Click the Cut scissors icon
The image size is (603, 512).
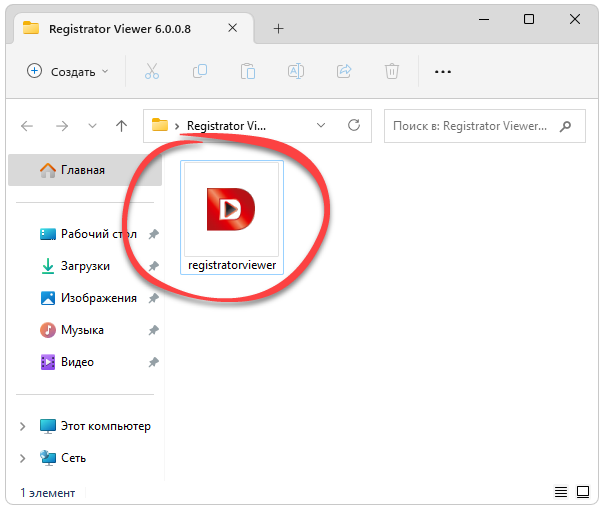[x=152, y=71]
